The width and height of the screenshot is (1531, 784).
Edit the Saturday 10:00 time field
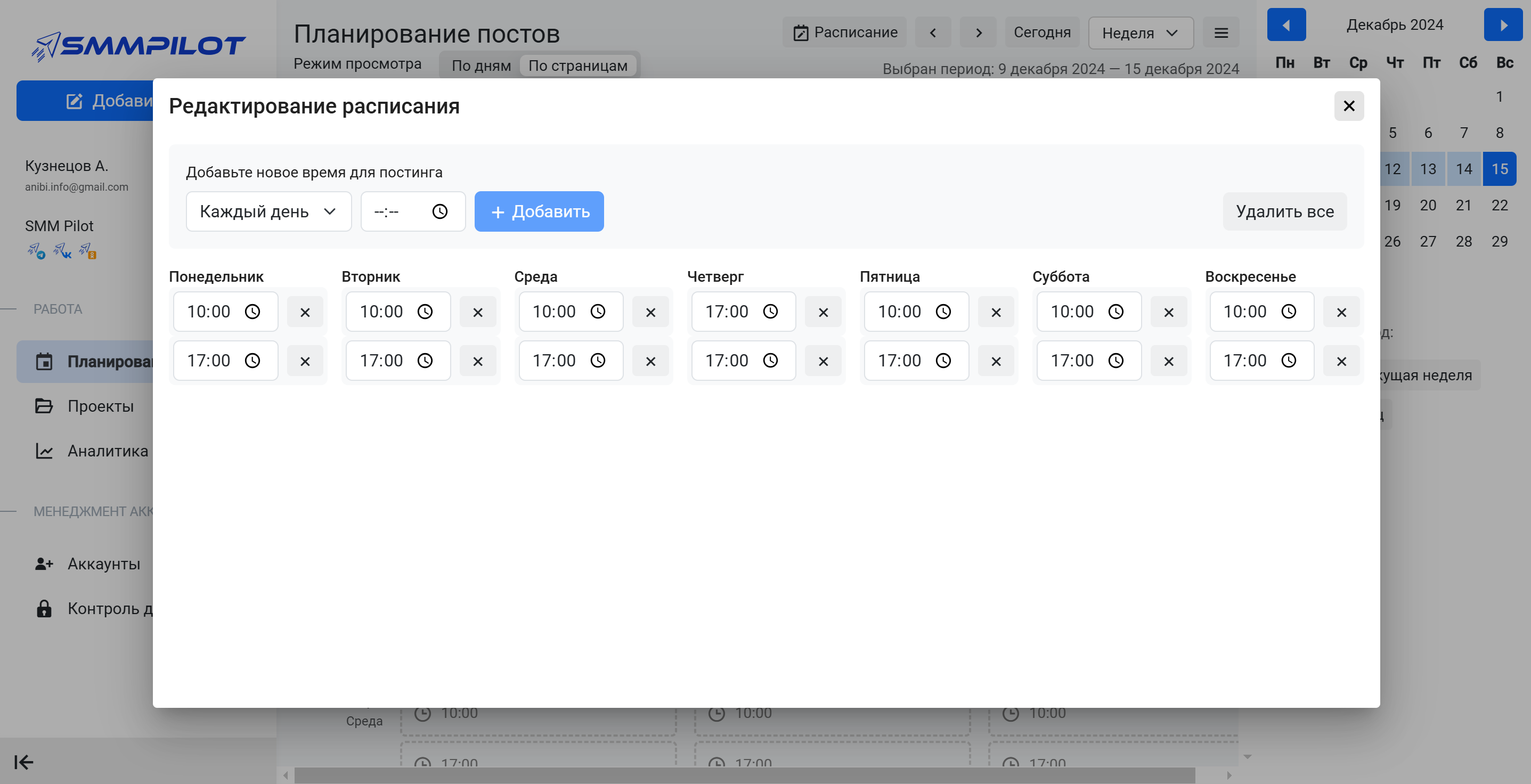(1089, 312)
